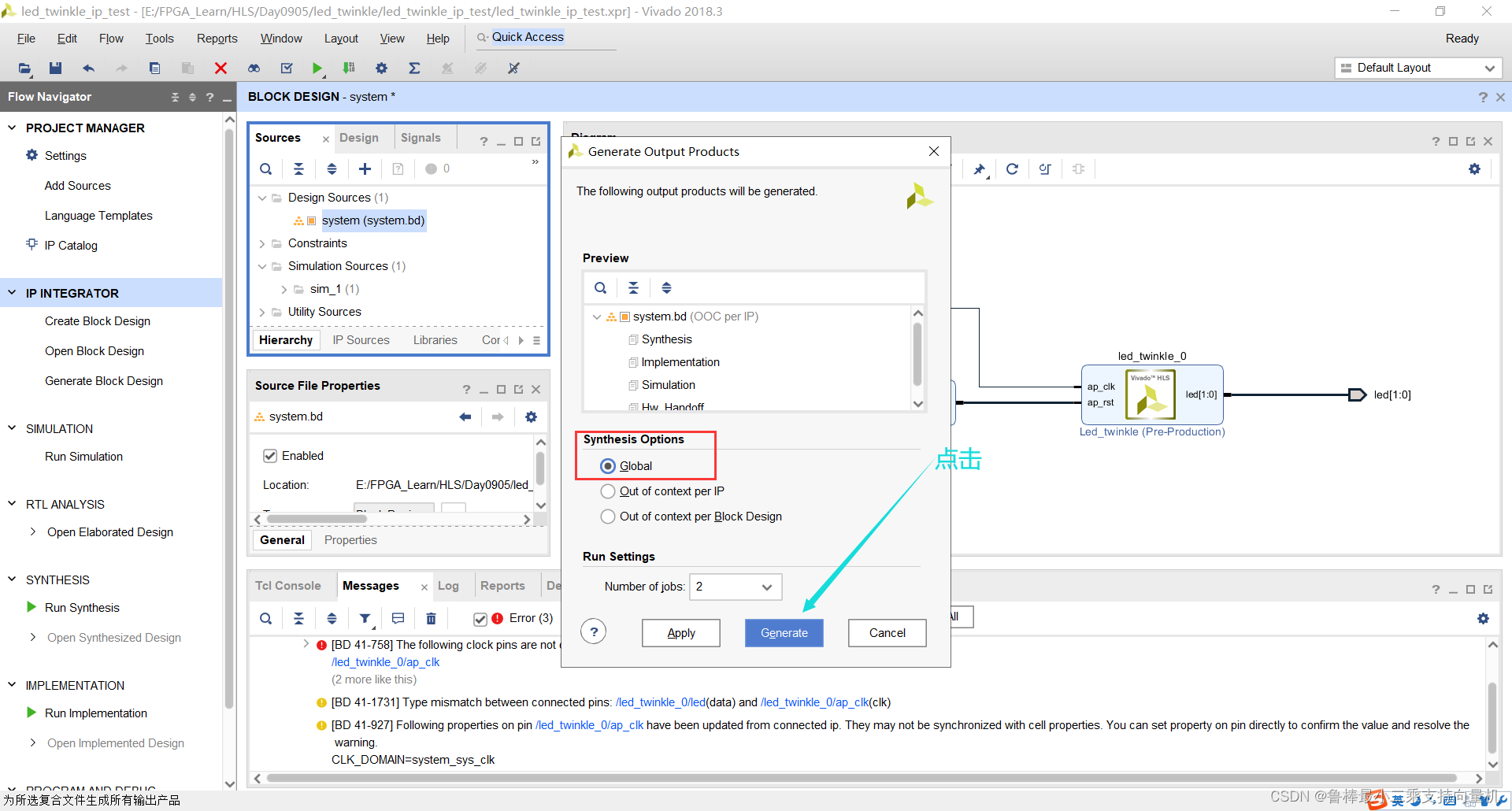The width and height of the screenshot is (1512, 811).
Task: Collapse the Design Sources tree node
Action: (262, 198)
